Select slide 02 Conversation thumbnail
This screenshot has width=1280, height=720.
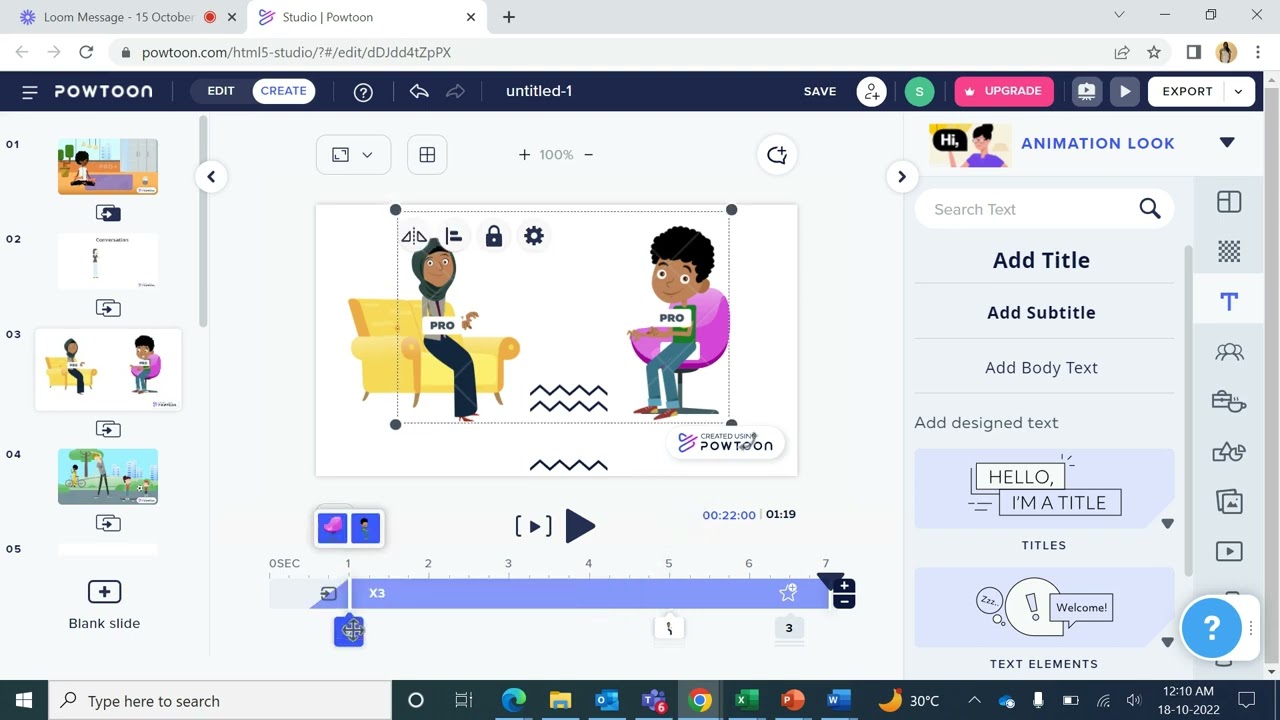(x=108, y=261)
